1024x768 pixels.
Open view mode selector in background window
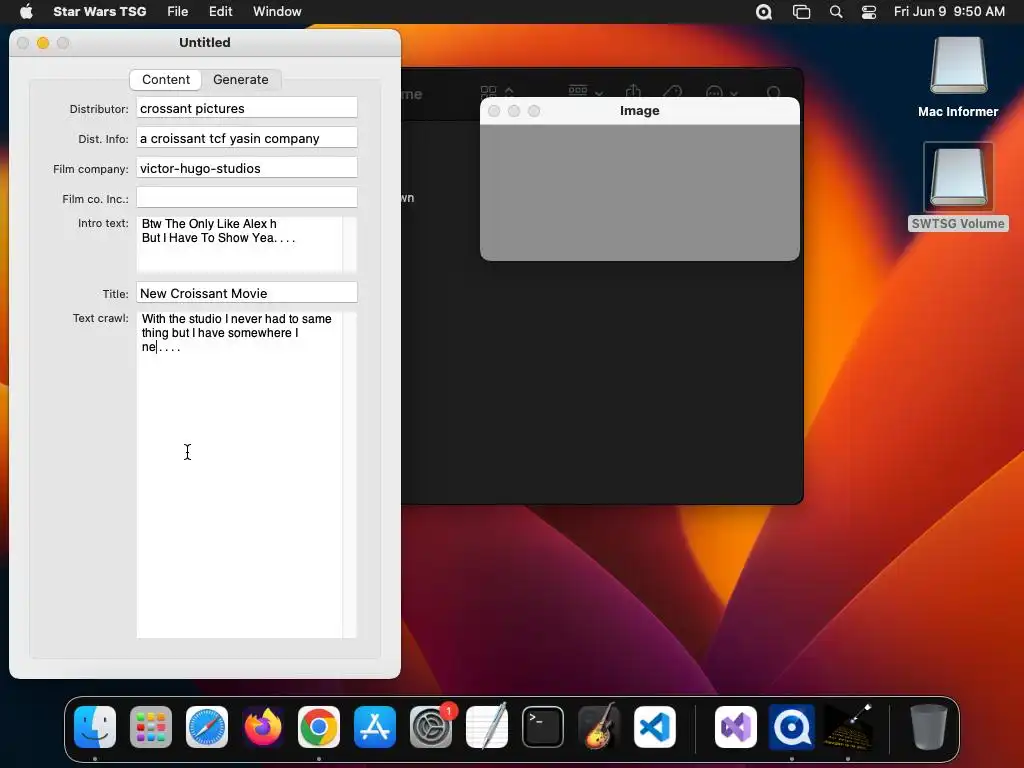(496, 92)
